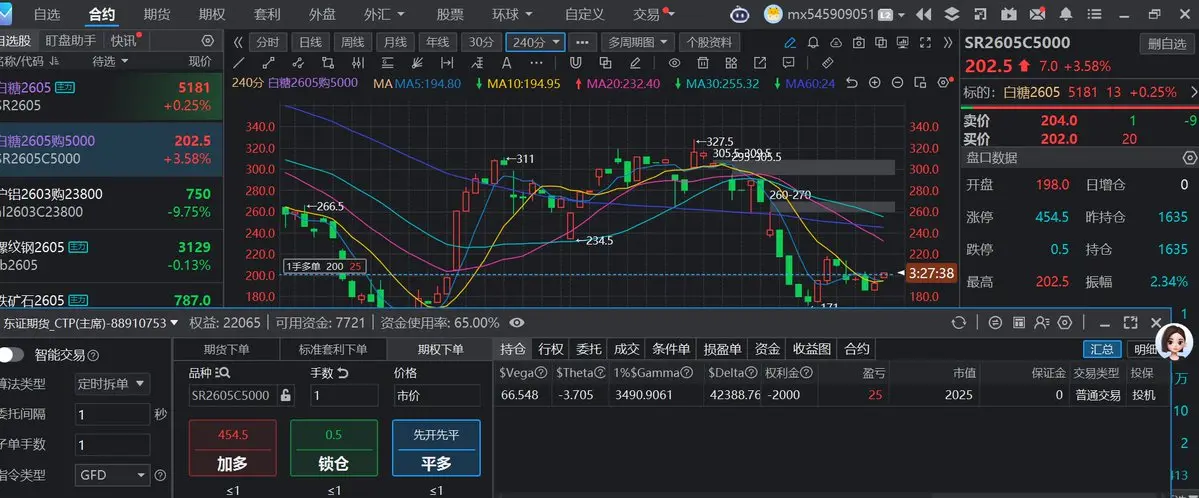Click the 盯盘助手 tab

click(71, 41)
